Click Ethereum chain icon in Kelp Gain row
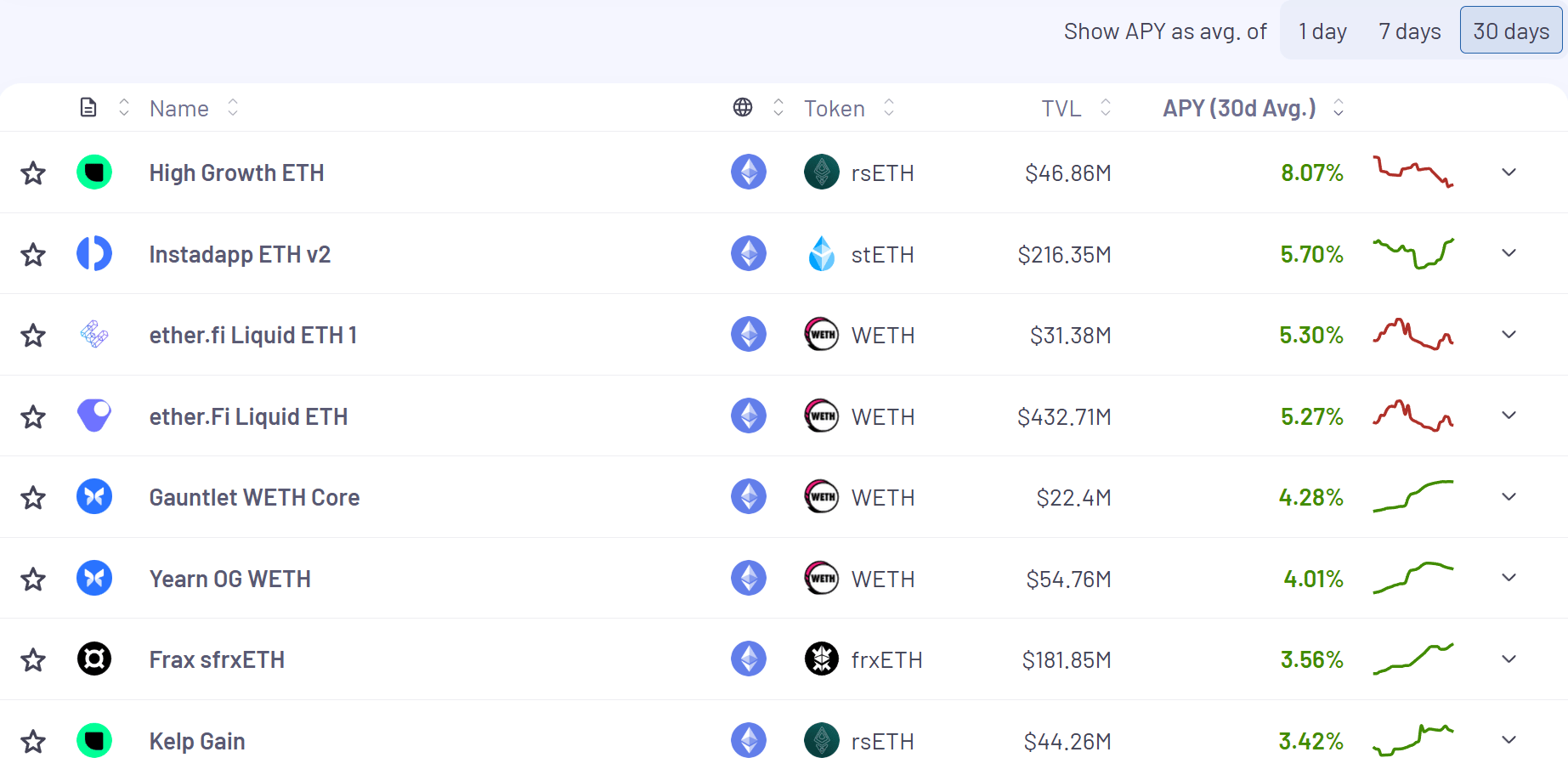This screenshot has height=769, width=1568. [749, 740]
